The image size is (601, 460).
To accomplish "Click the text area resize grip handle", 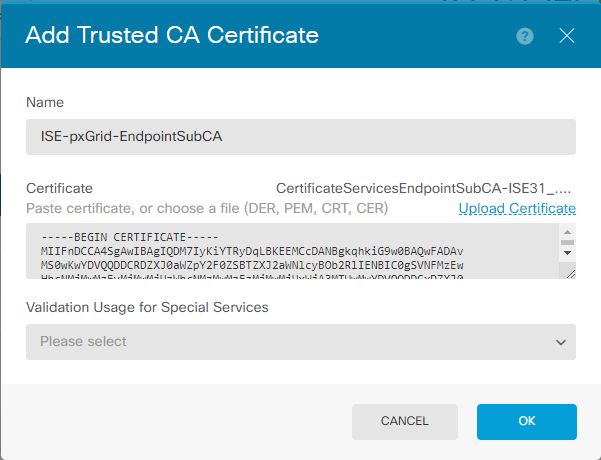I will (570, 274).
